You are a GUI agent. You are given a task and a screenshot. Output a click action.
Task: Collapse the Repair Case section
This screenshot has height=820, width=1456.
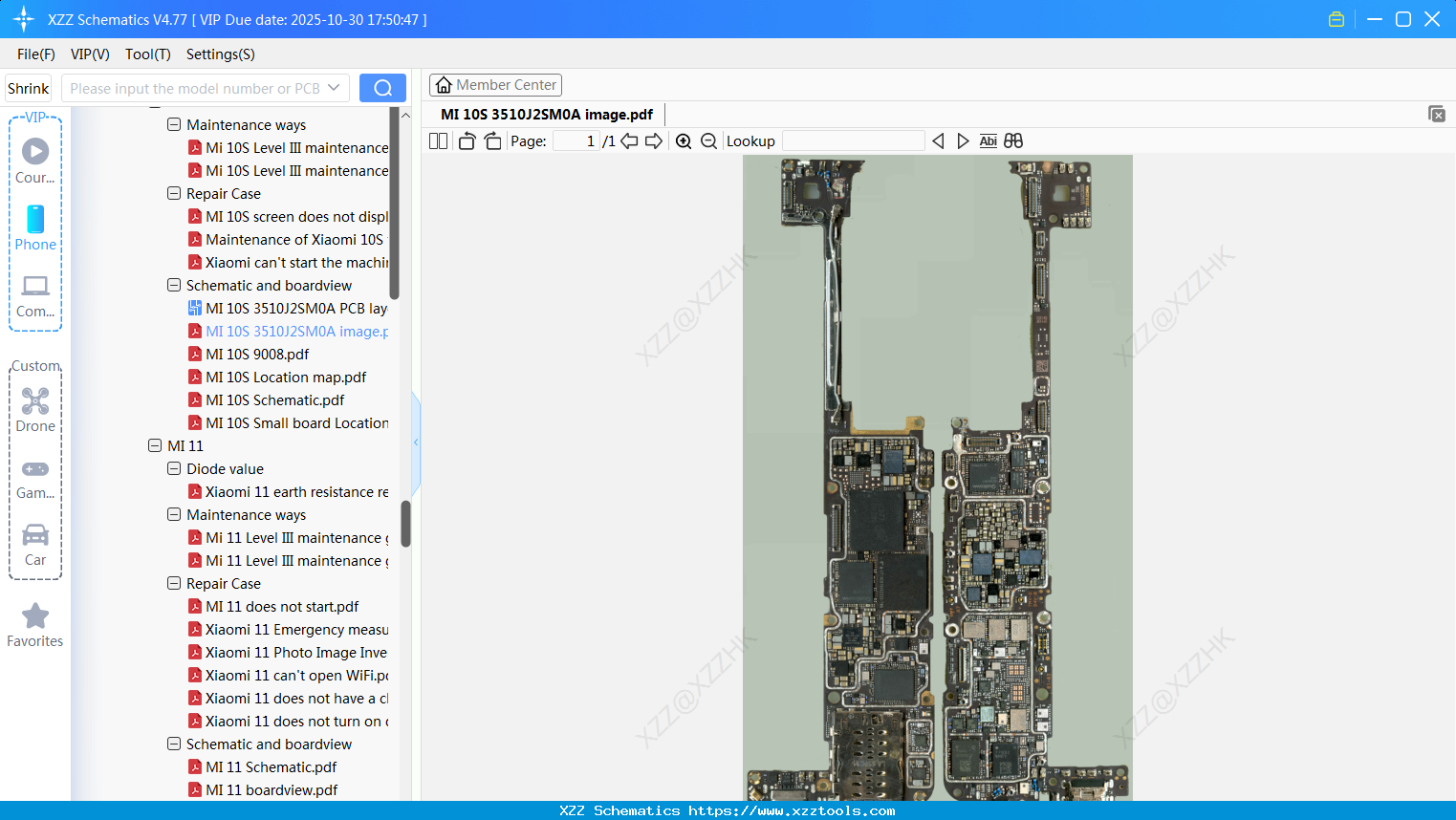(174, 193)
